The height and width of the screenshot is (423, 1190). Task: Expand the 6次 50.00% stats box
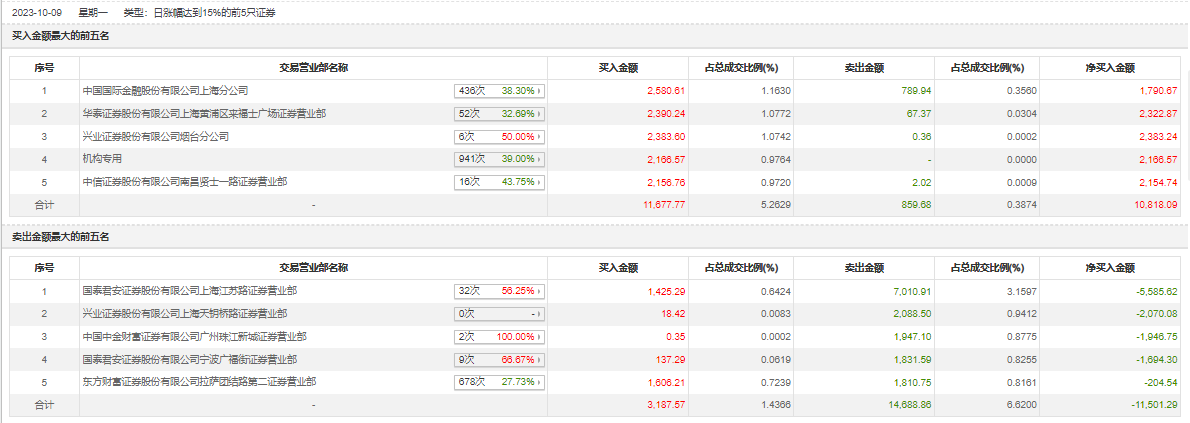click(500, 136)
